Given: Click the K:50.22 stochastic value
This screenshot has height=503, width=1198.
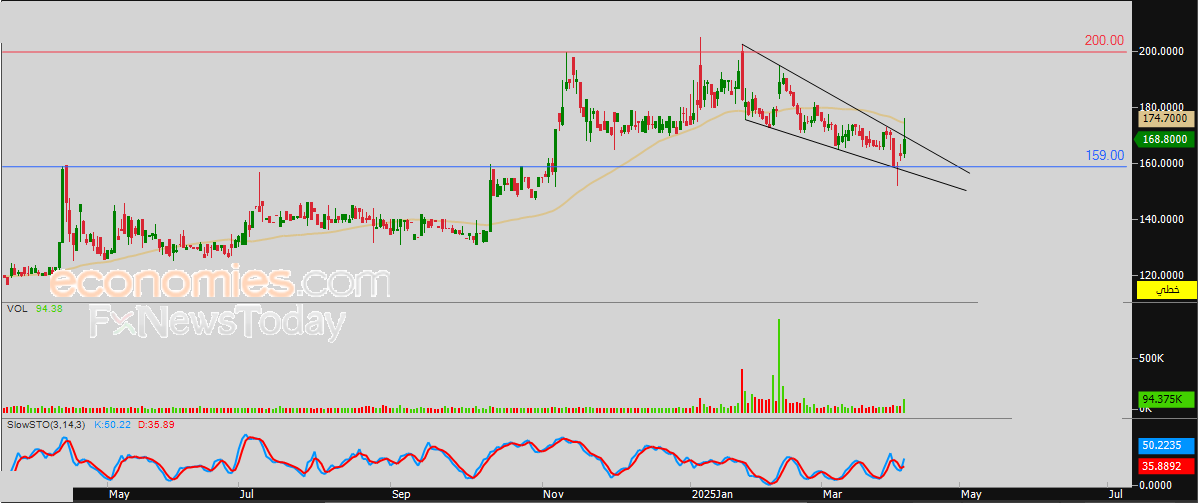Looking at the screenshot, I should [x=114, y=423].
